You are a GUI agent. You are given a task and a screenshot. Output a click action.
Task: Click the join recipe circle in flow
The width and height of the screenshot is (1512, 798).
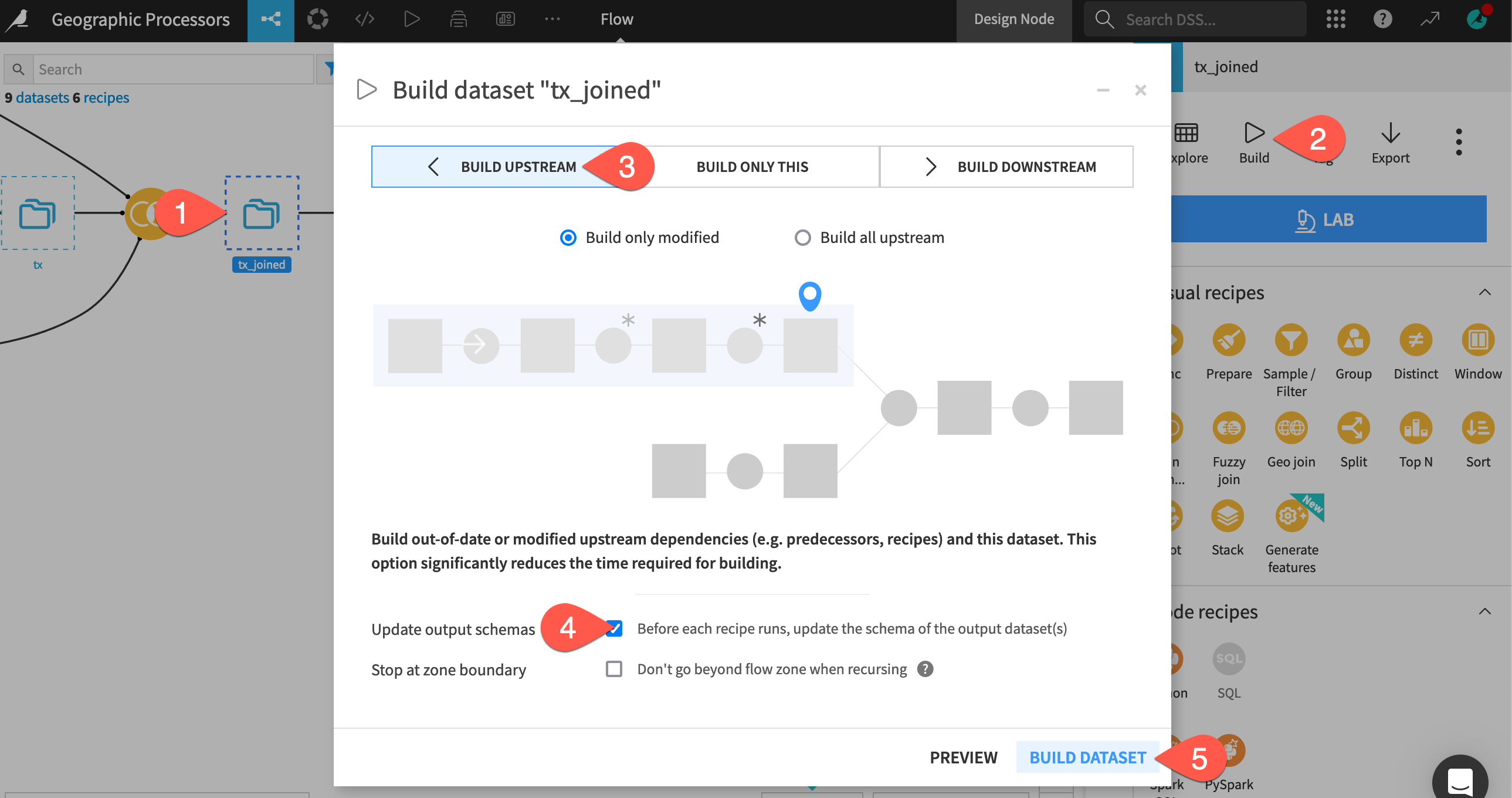coord(143,214)
